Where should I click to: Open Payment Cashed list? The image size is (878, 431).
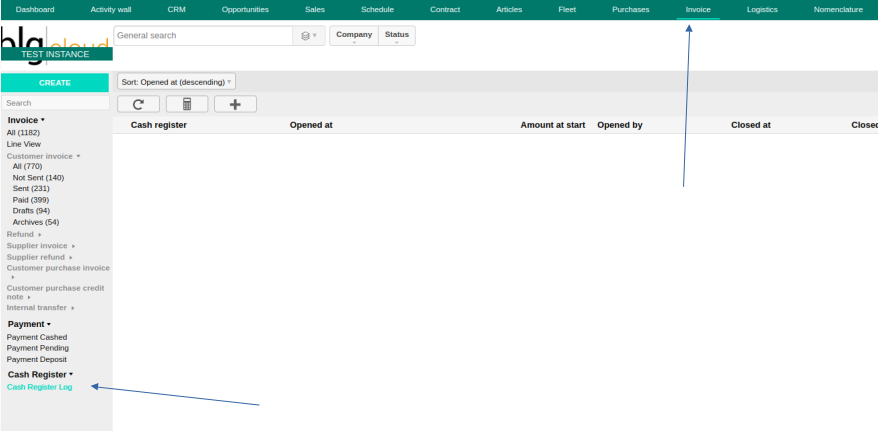pyautogui.click(x=37, y=337)
